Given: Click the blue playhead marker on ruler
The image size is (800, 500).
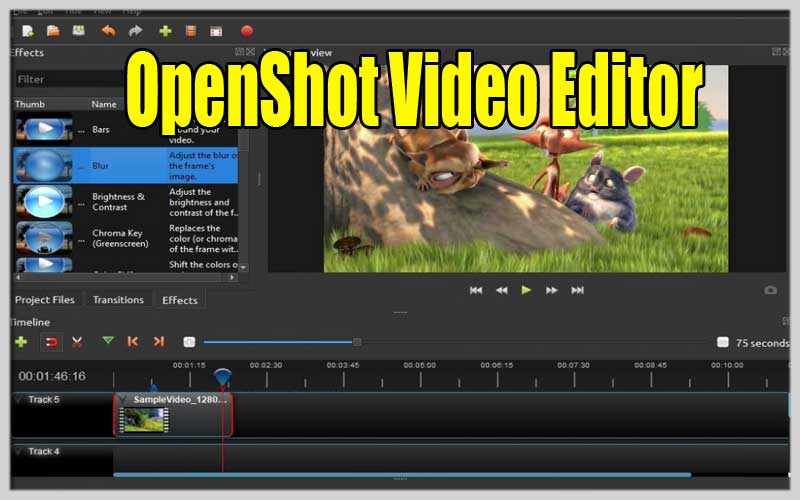Looking at the screenshot, I should tap(222, 378).
